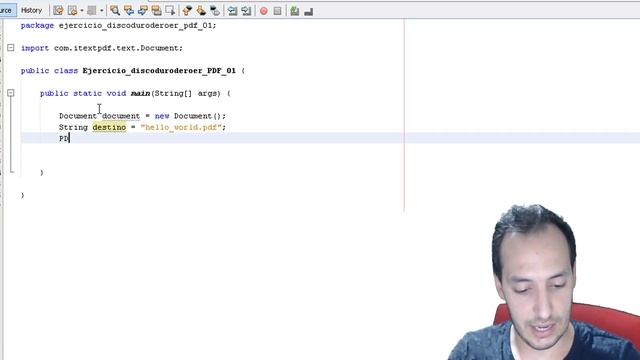Viewport: 640px width, 360px height.
Task: Toggle bookmark on current line
Action: (x=215, y=11)
